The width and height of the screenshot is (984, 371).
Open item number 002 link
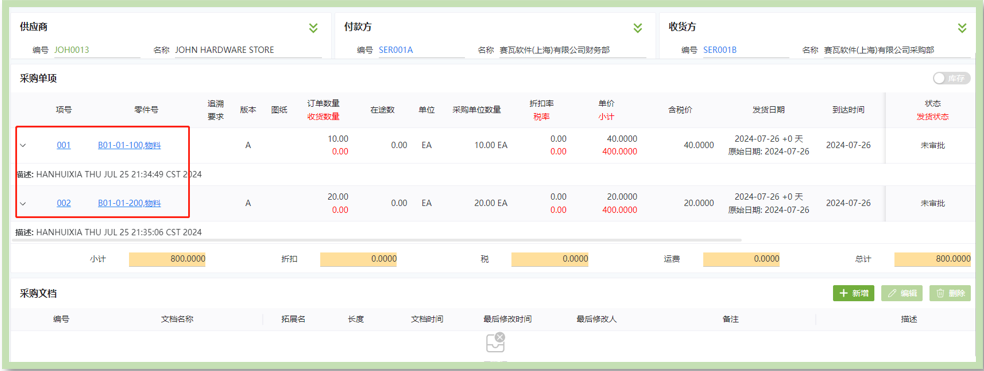pos(63,203)
